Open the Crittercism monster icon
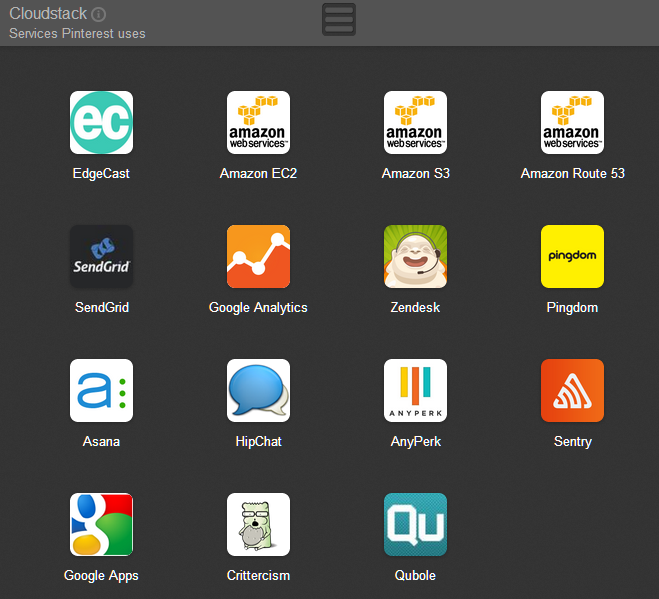 (x=258, y=525)
